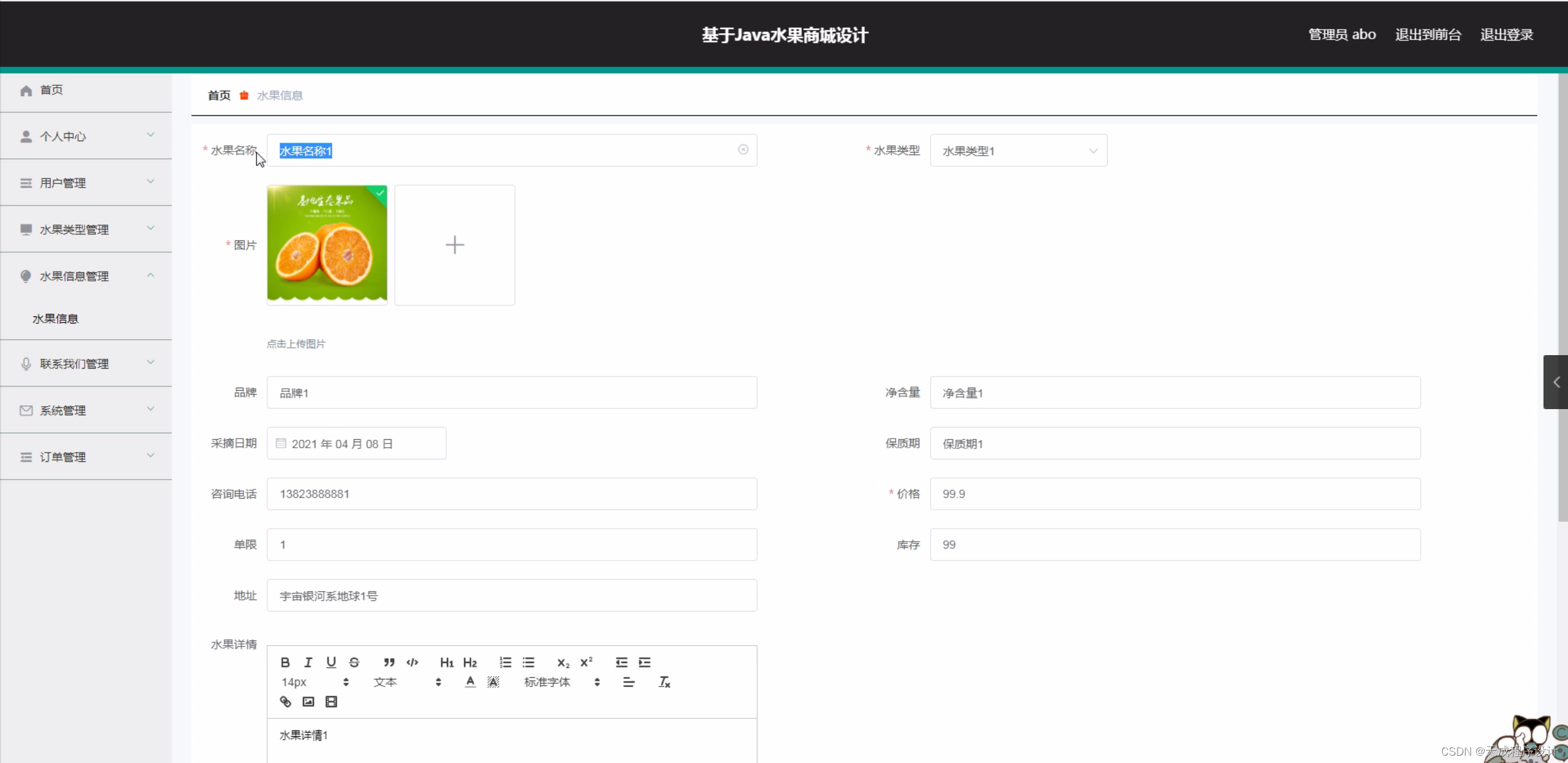Toggle strikethrough formatting in the editor
The height and width of the screenshot is (763, 1568).
(354, 662)
